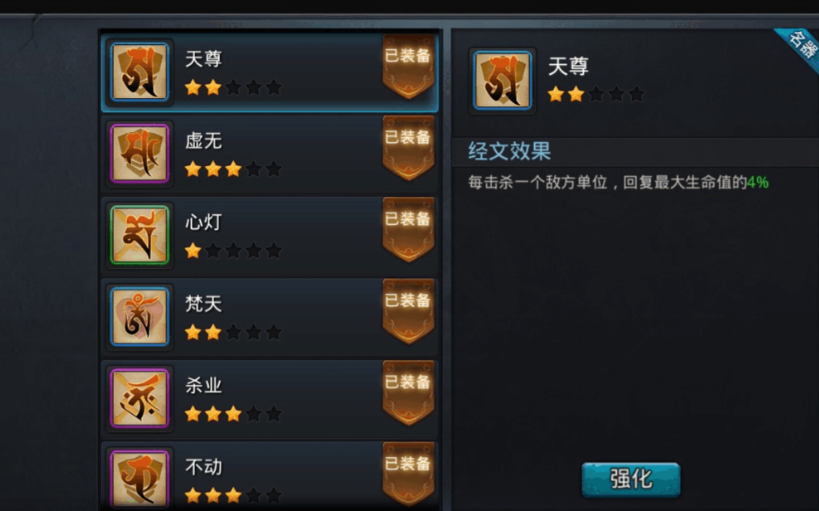Image resolution: width=819 pixels, height=511 pixels.
Task: Select the 虚无 scripture icon
Action: click(x=139, y=153)
